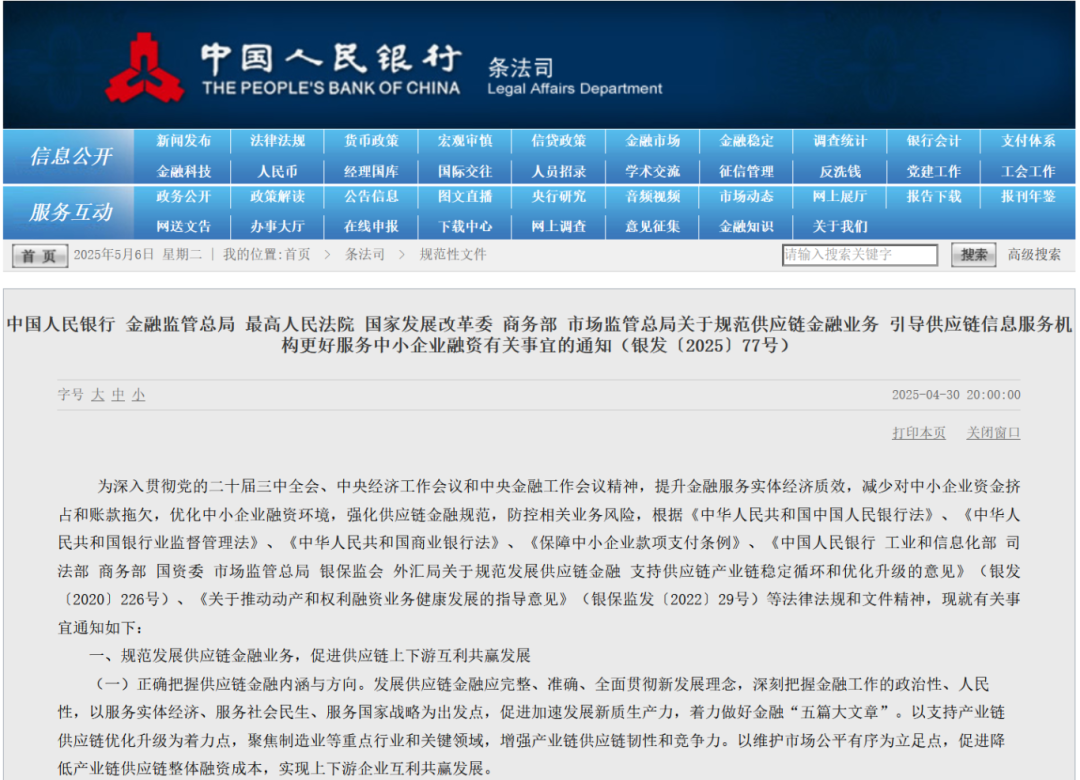Open 高级搜索 advanced search
Image resolution: width=1080 pixels, height=780 pixels.
coord(1034,255)
